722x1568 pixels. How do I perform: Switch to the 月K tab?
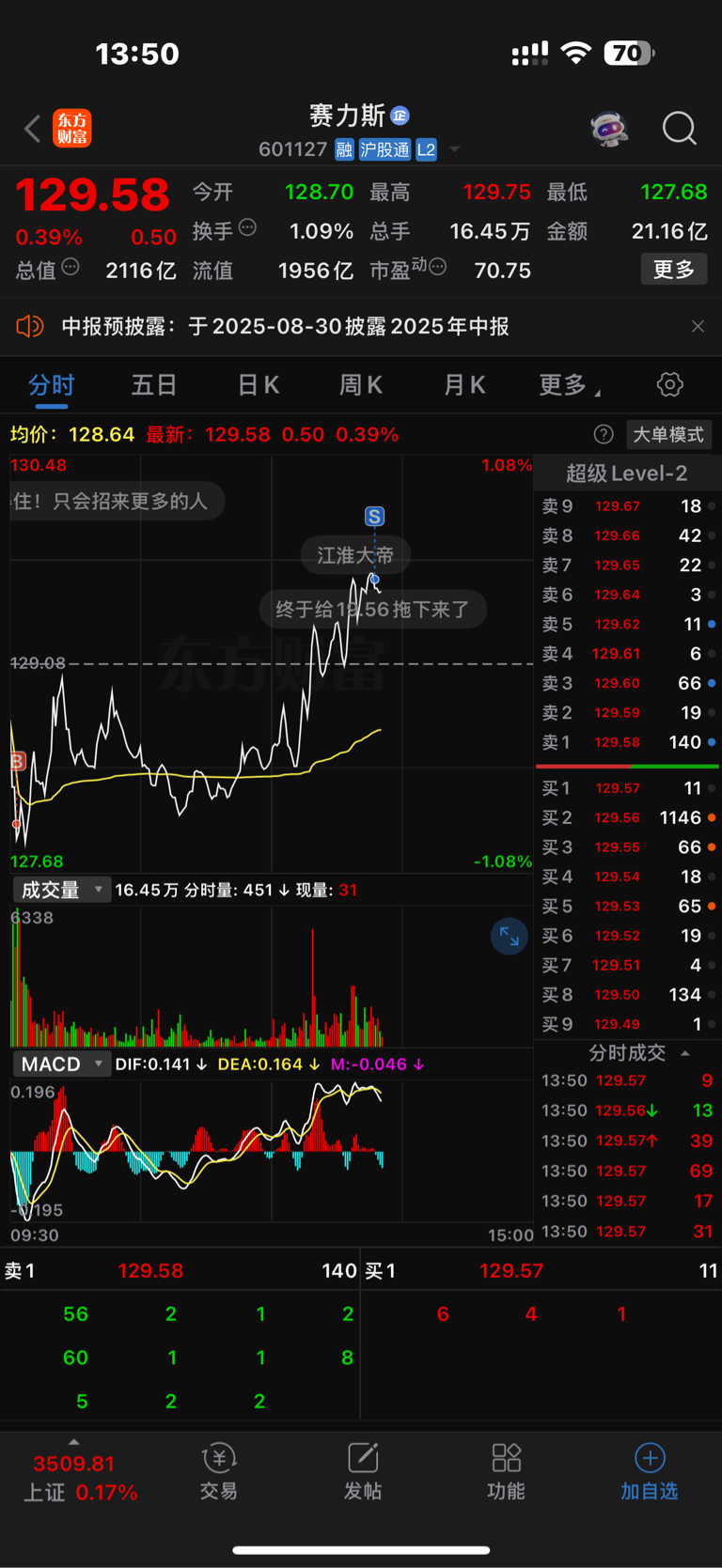(x=463, y=385)
